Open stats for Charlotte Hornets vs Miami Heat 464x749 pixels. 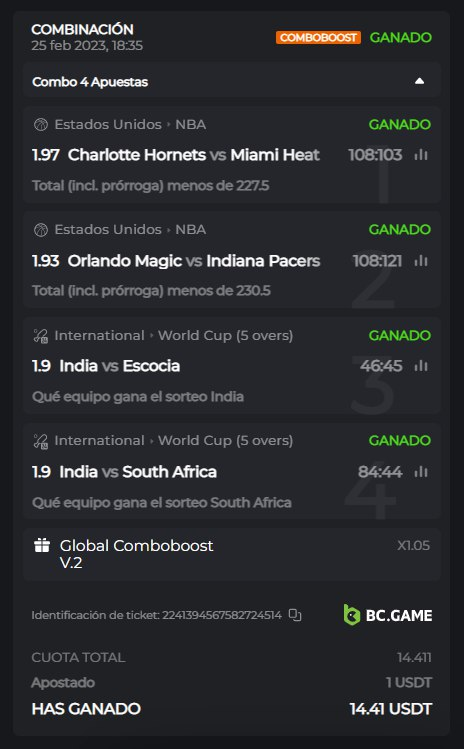421,155
